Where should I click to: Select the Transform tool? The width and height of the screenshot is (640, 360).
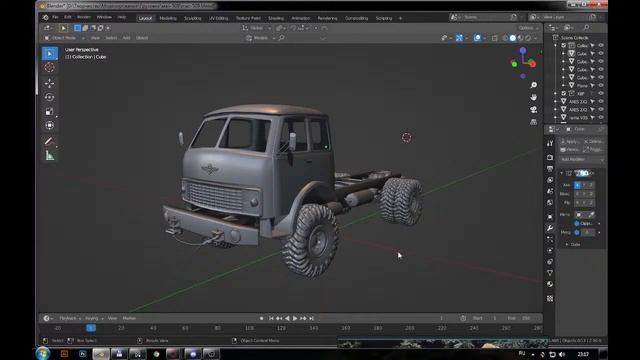49,125
